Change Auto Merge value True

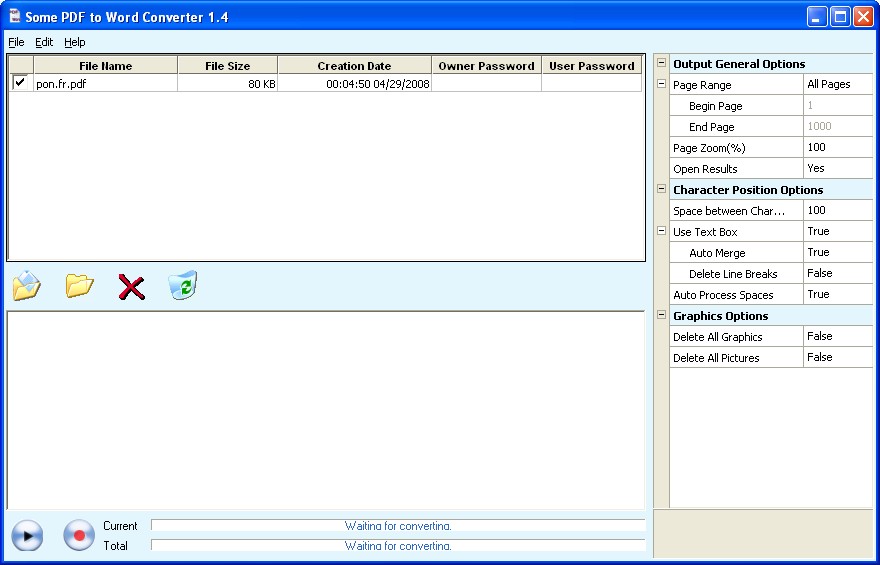pos(838,252)
